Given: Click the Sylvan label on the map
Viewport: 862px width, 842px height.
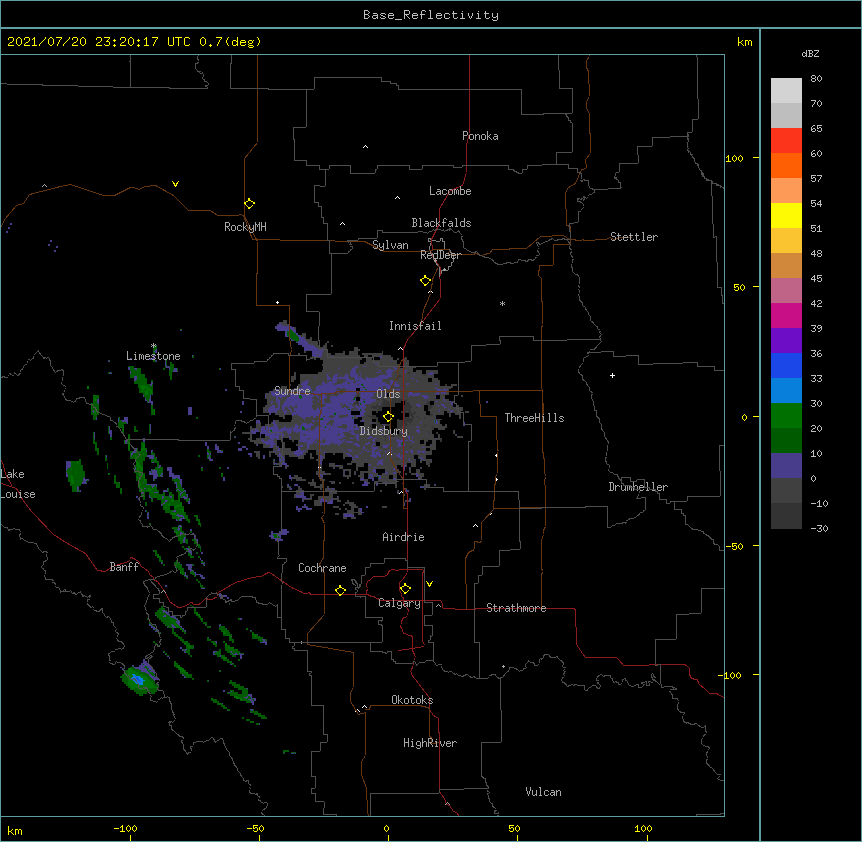Looking at the screenshot, I should [390, 245].
